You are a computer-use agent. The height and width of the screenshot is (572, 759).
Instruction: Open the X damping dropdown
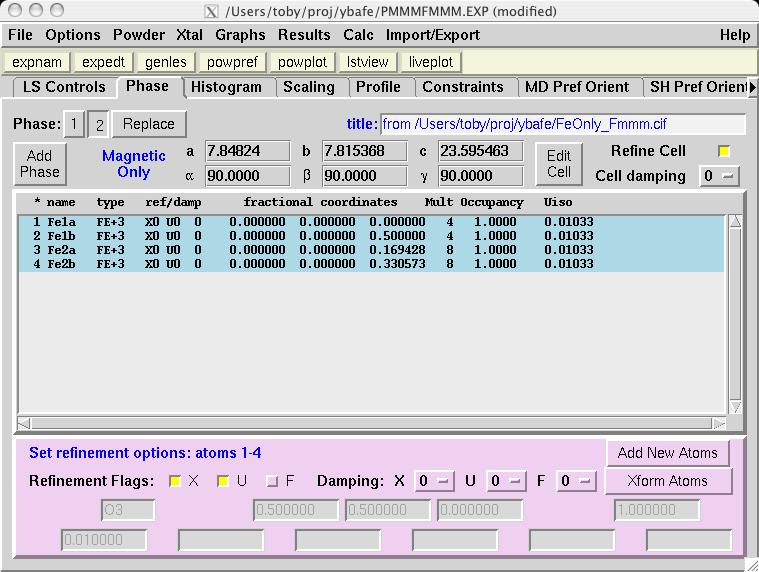(434, 481)
